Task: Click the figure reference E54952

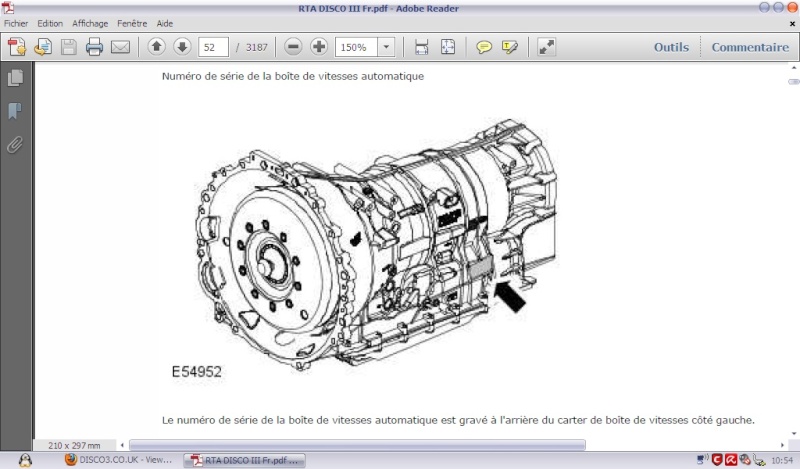Action: pyautogui.click(x=196, y=372)
